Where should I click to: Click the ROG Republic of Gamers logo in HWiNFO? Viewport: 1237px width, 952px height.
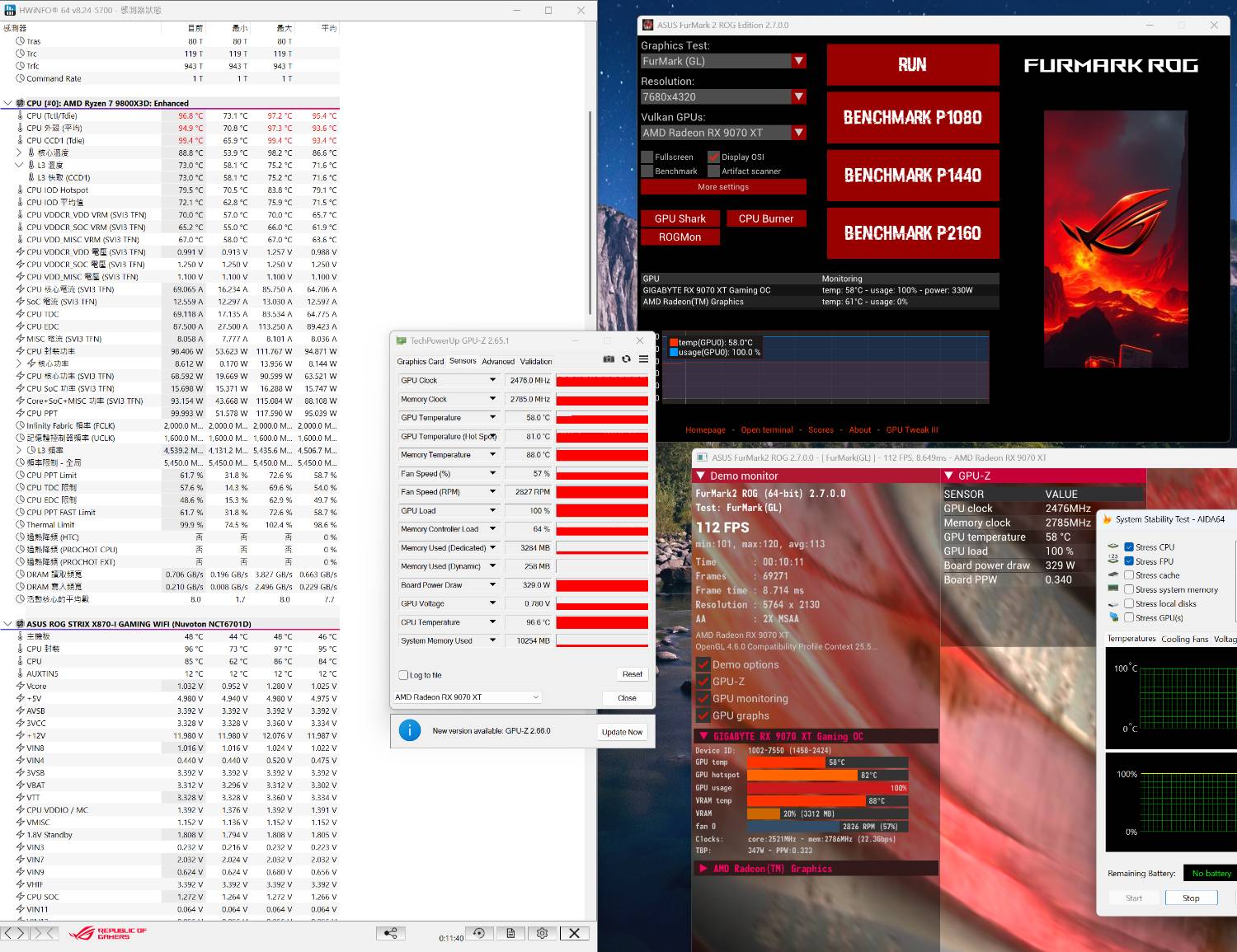[107, 933]
